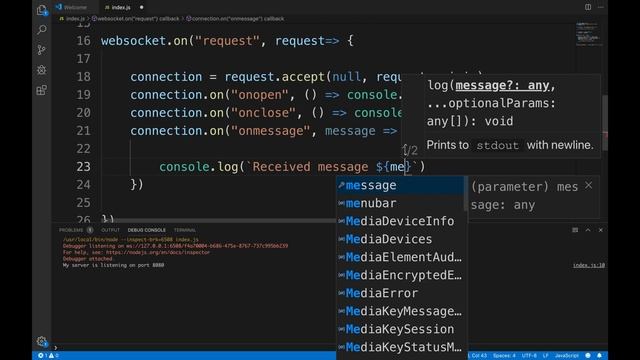Clear the debug console output
Screen dimensions: 640x360
[x=575, y=230]
